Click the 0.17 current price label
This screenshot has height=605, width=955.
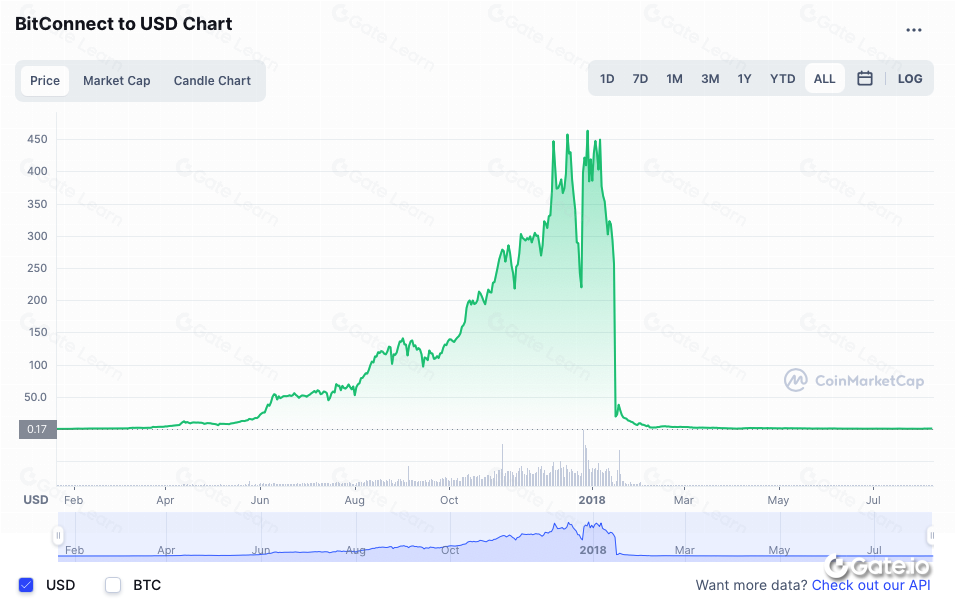36,430
